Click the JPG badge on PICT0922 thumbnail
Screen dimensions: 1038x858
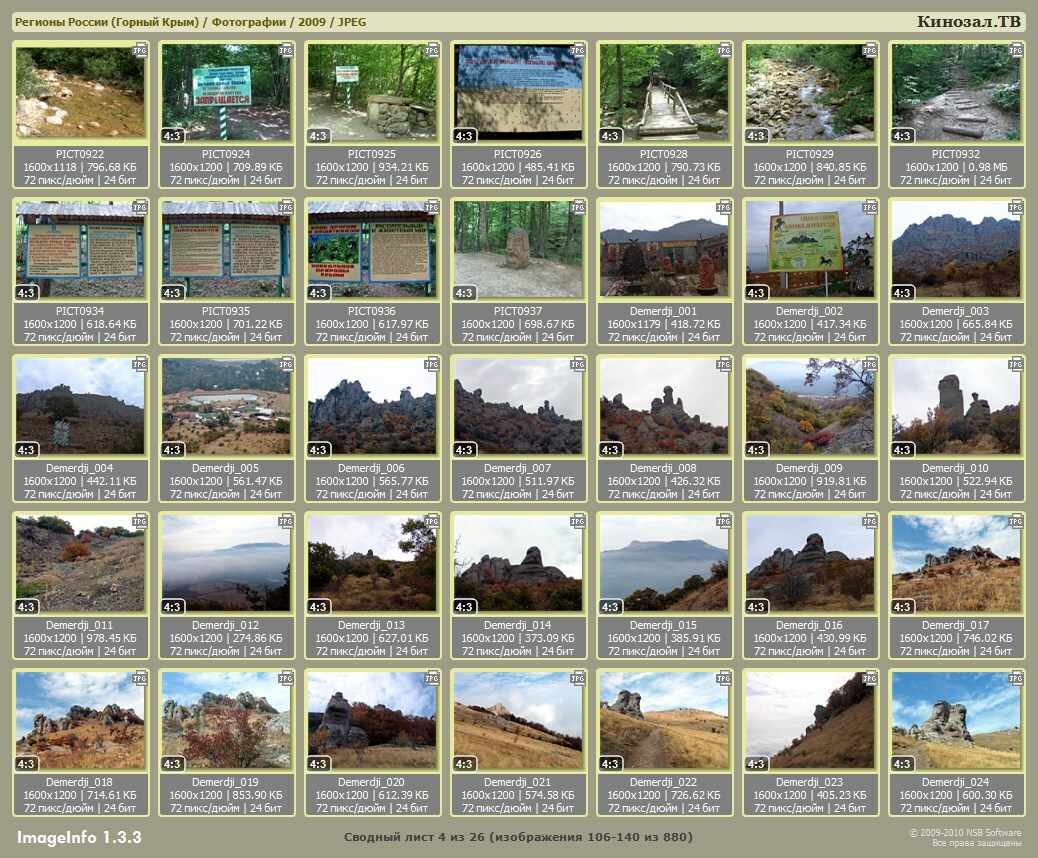click(x=141, y=49)
